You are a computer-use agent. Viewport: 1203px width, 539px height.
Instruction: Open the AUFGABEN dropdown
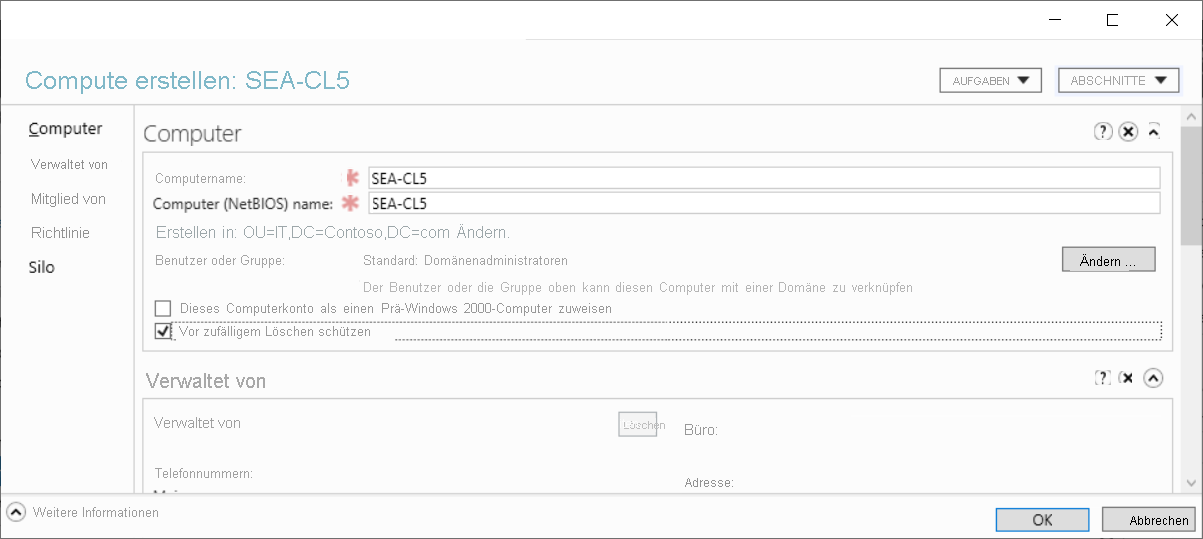pos(991,80)
